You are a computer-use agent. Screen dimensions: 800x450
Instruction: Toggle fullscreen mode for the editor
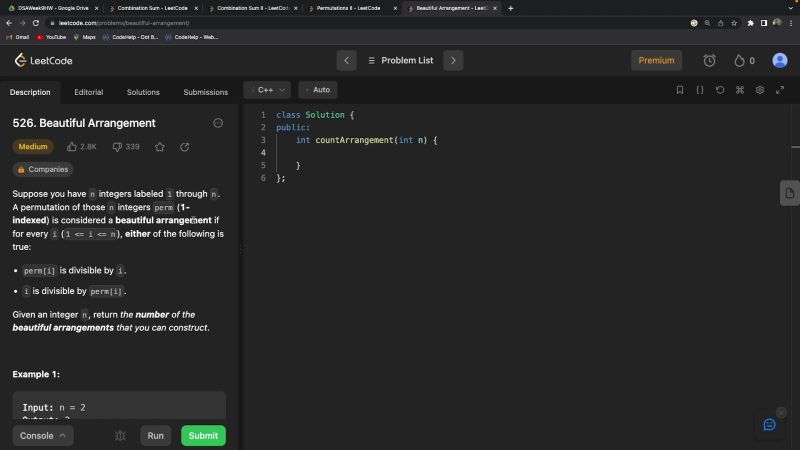tap(780, 90)
